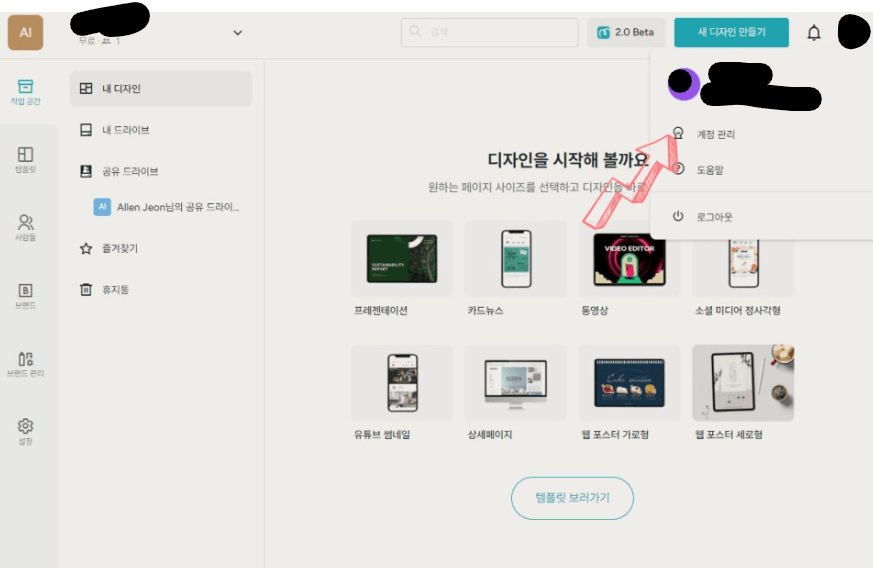
Task: Open 휴지통 trash folder
Action: [x=160, y=289]
